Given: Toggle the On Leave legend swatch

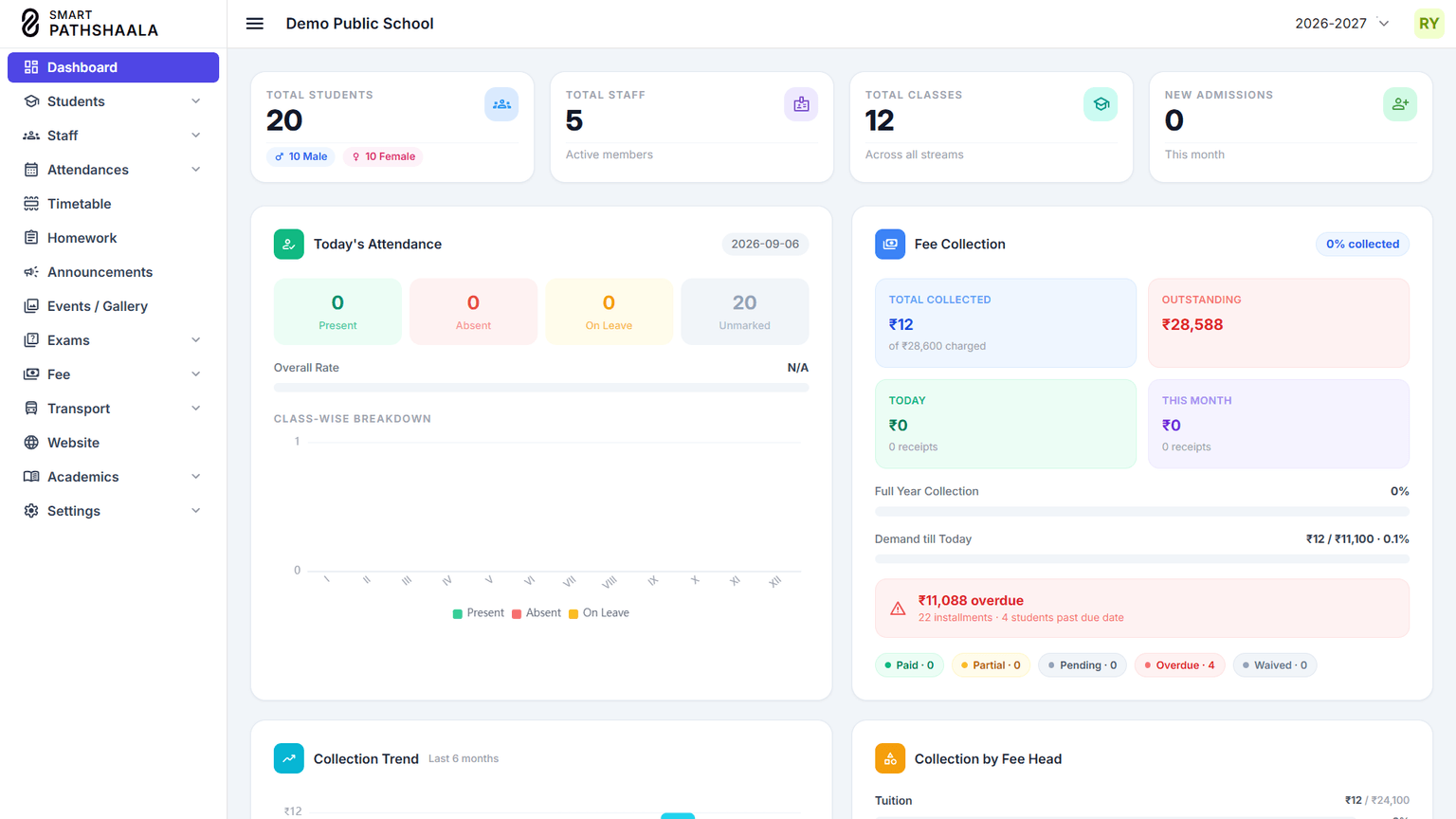Looking at the screenshot, I should pyautogui.click(x=573, y=614).
